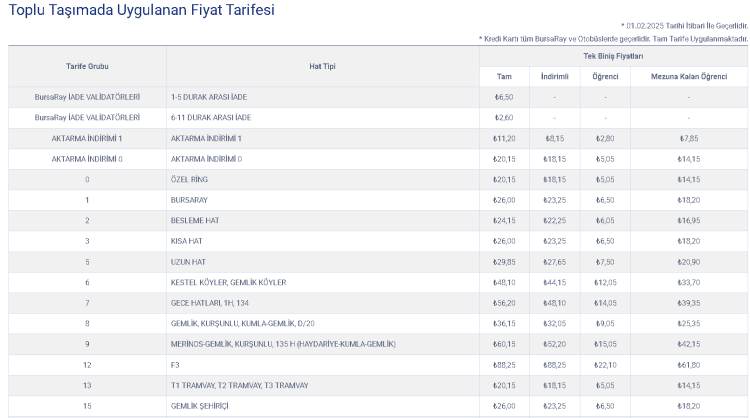Click the 'Tarife Grubu' column header
Image resolution: width=750 pixels, height=418 pixels.
point(87,66)
